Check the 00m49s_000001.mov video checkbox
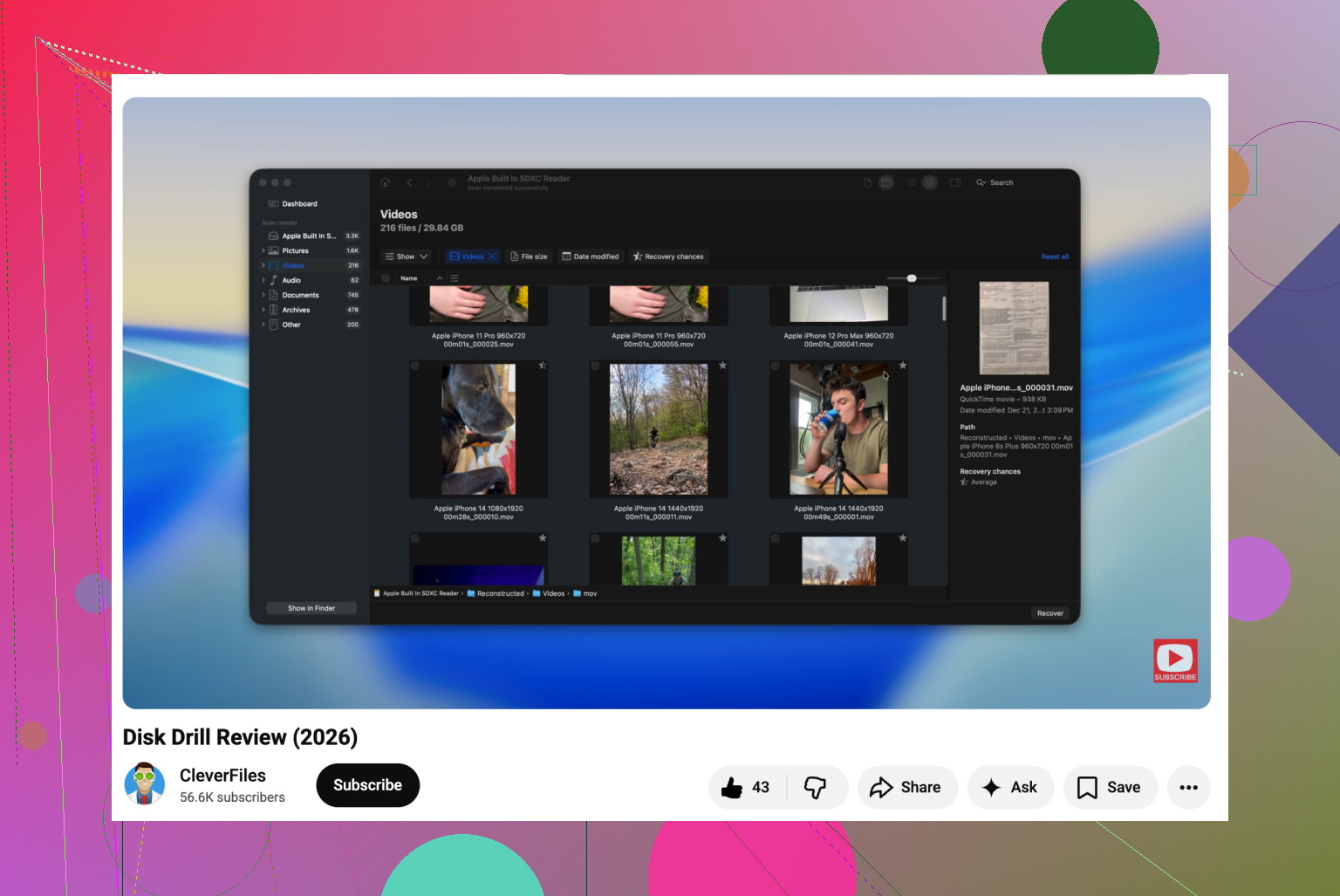Image resolution: width=1340 pixels, height=896 pixels. click(x=776, y=366)
